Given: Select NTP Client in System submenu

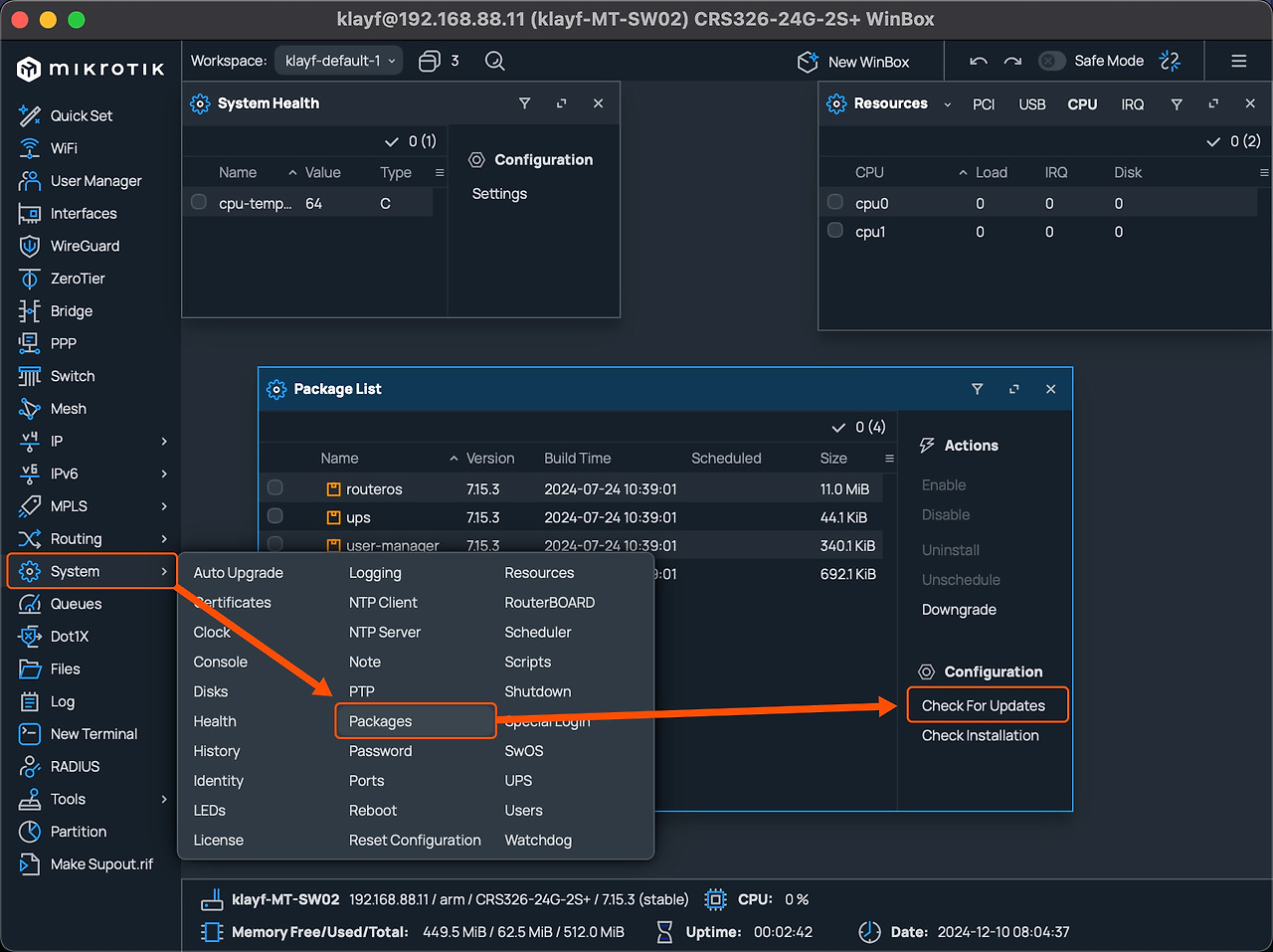Looking at the screenshot, I should [x=383, y=603].
